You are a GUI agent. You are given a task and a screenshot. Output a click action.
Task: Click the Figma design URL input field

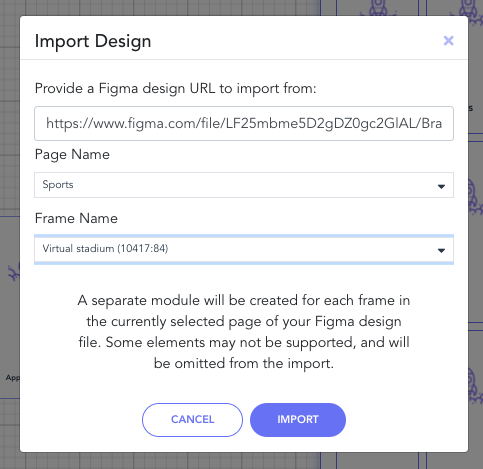[x=244, y=123]
